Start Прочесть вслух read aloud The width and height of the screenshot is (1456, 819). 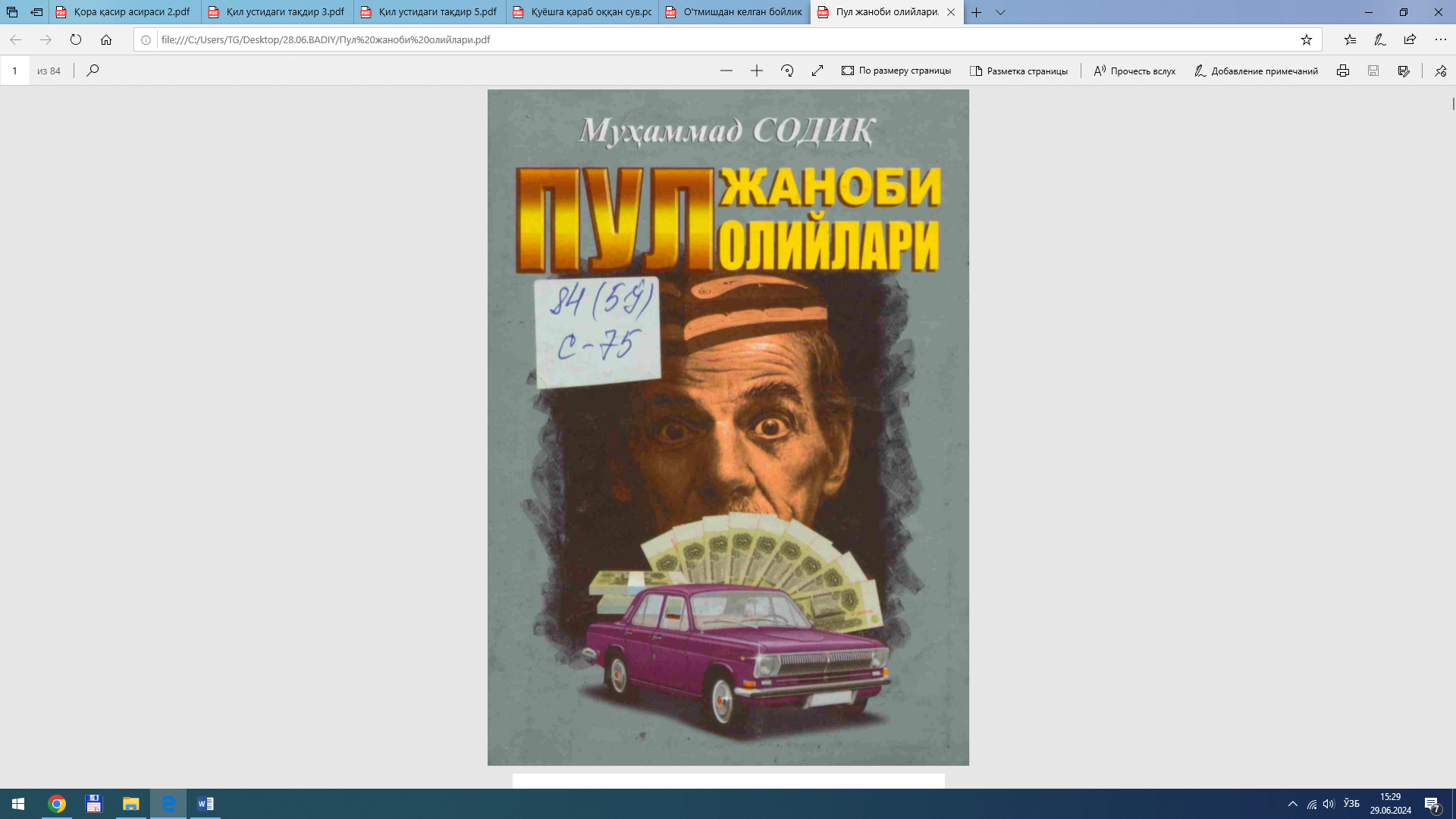coord(1134,71)
